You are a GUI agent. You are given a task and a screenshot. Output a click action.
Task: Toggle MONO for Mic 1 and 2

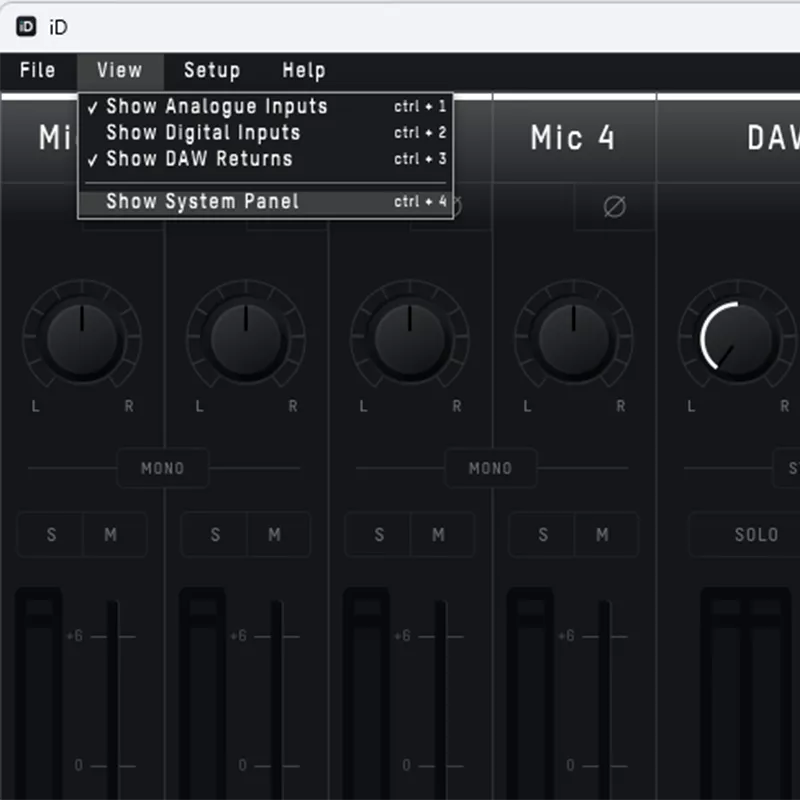pos(163,468)
